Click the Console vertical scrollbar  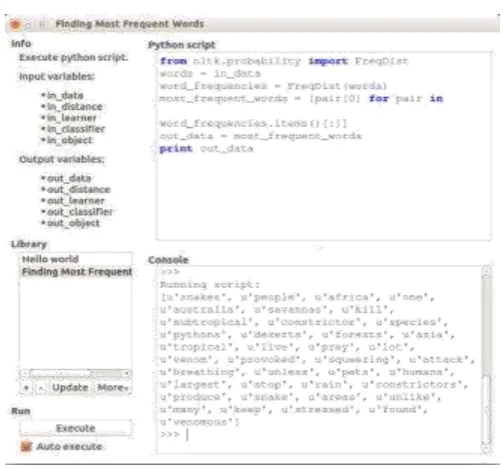486,360
